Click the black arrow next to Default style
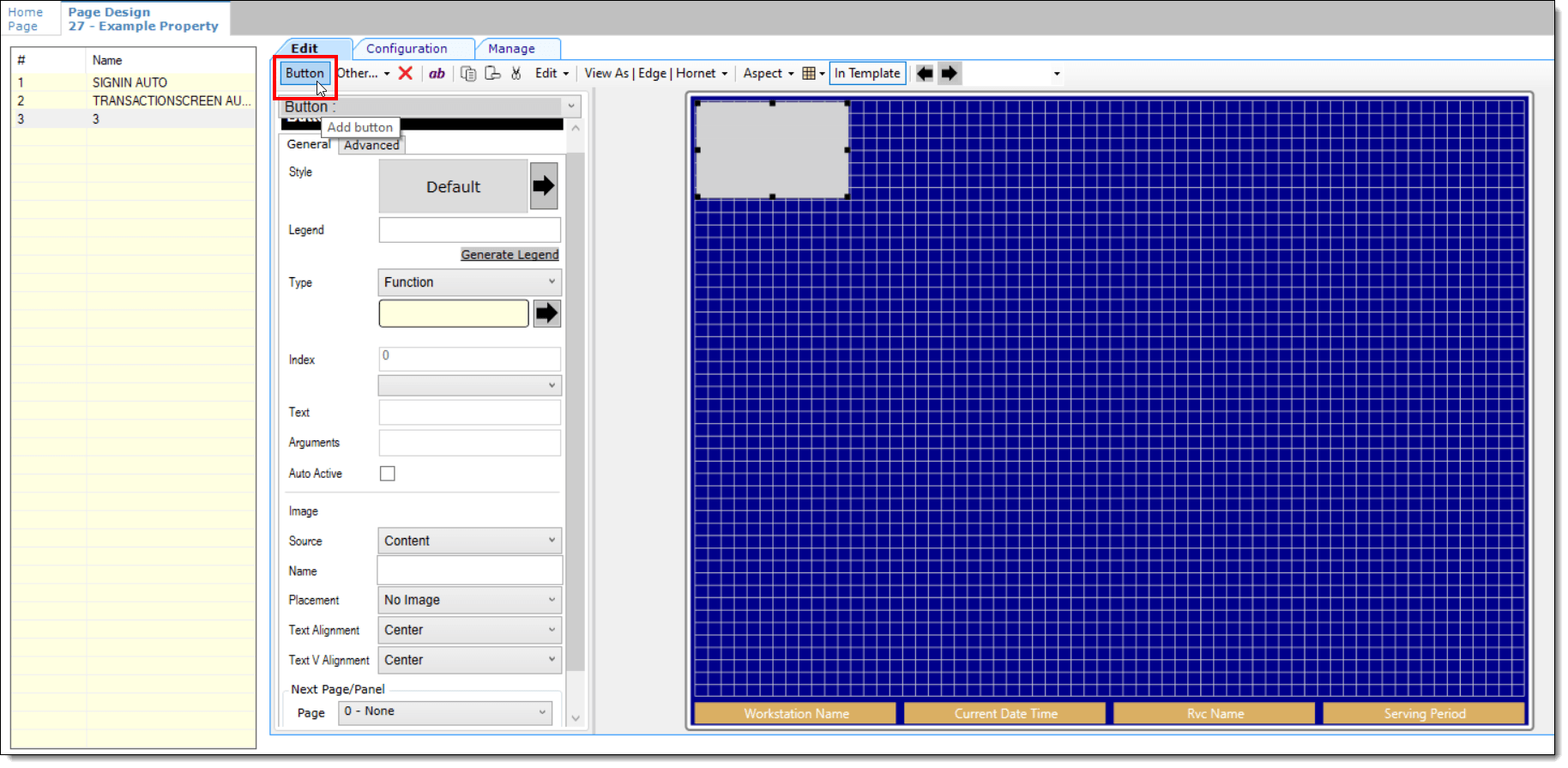 click(544, 186)
